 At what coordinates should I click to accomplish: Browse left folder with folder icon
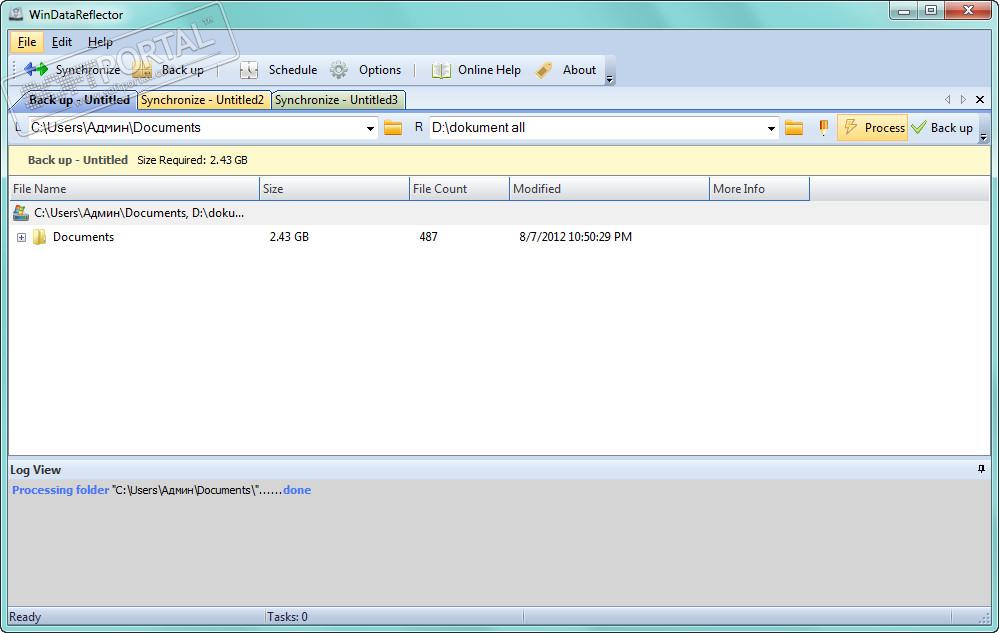coord(393,128)
